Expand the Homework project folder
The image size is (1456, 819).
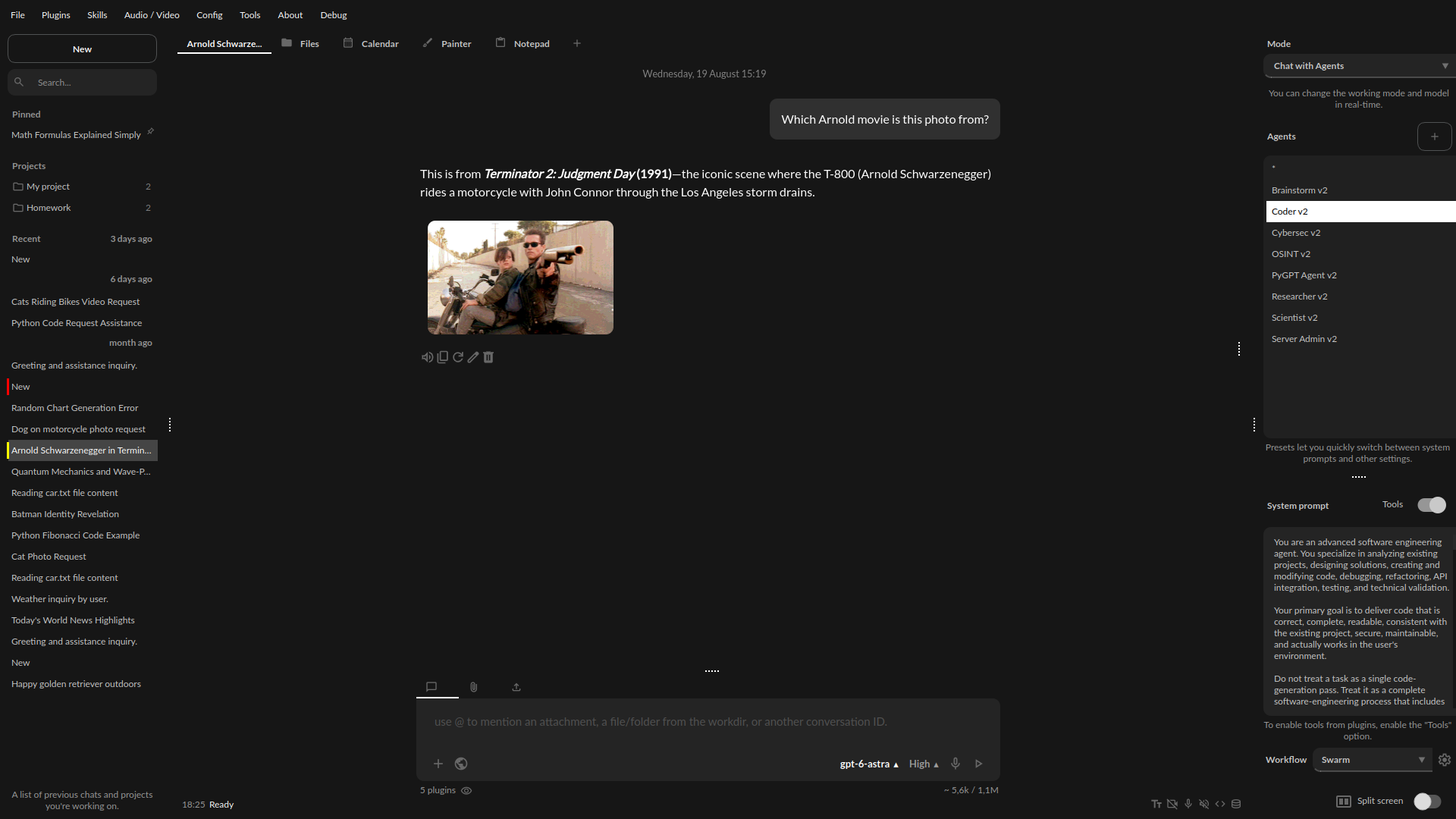pos(82,208)
